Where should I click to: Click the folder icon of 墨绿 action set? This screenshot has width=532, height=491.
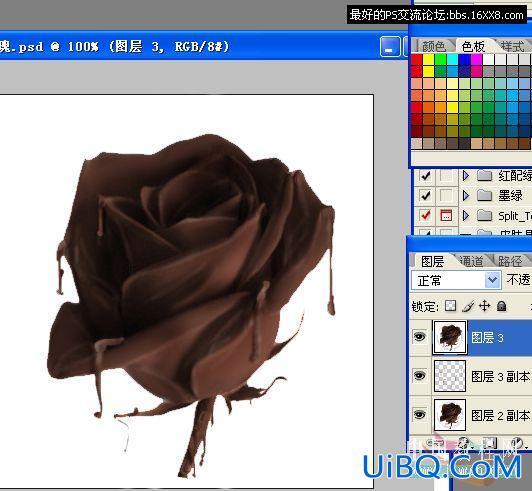484,195
